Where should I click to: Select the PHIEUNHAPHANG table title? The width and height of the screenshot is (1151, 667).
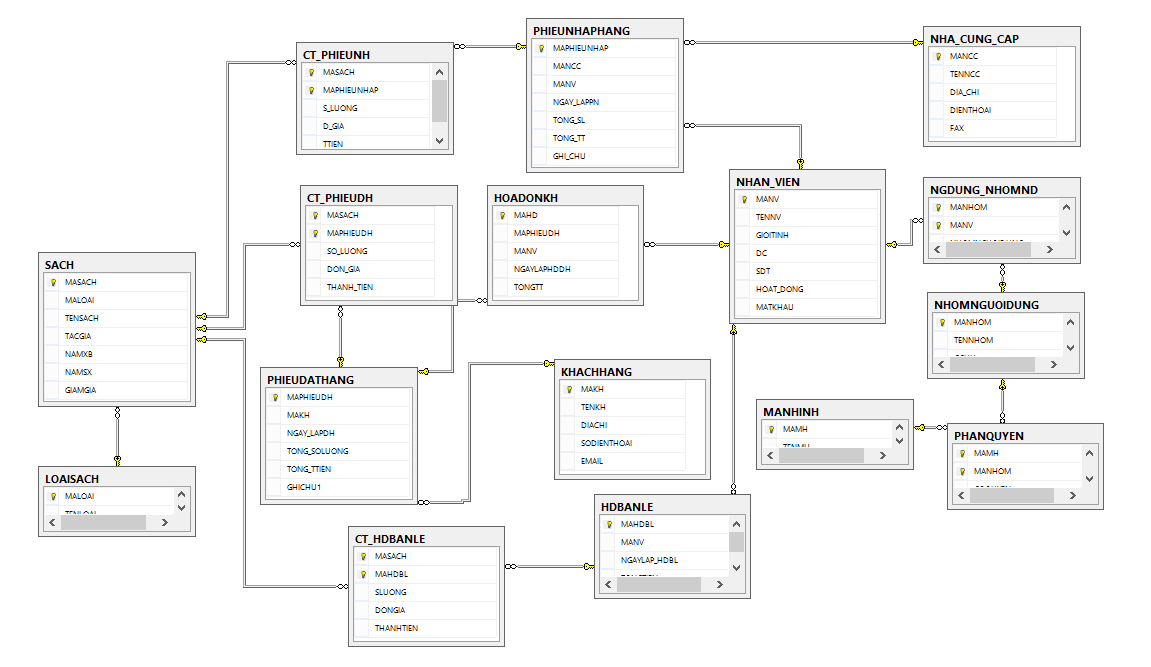pos(581,31)
